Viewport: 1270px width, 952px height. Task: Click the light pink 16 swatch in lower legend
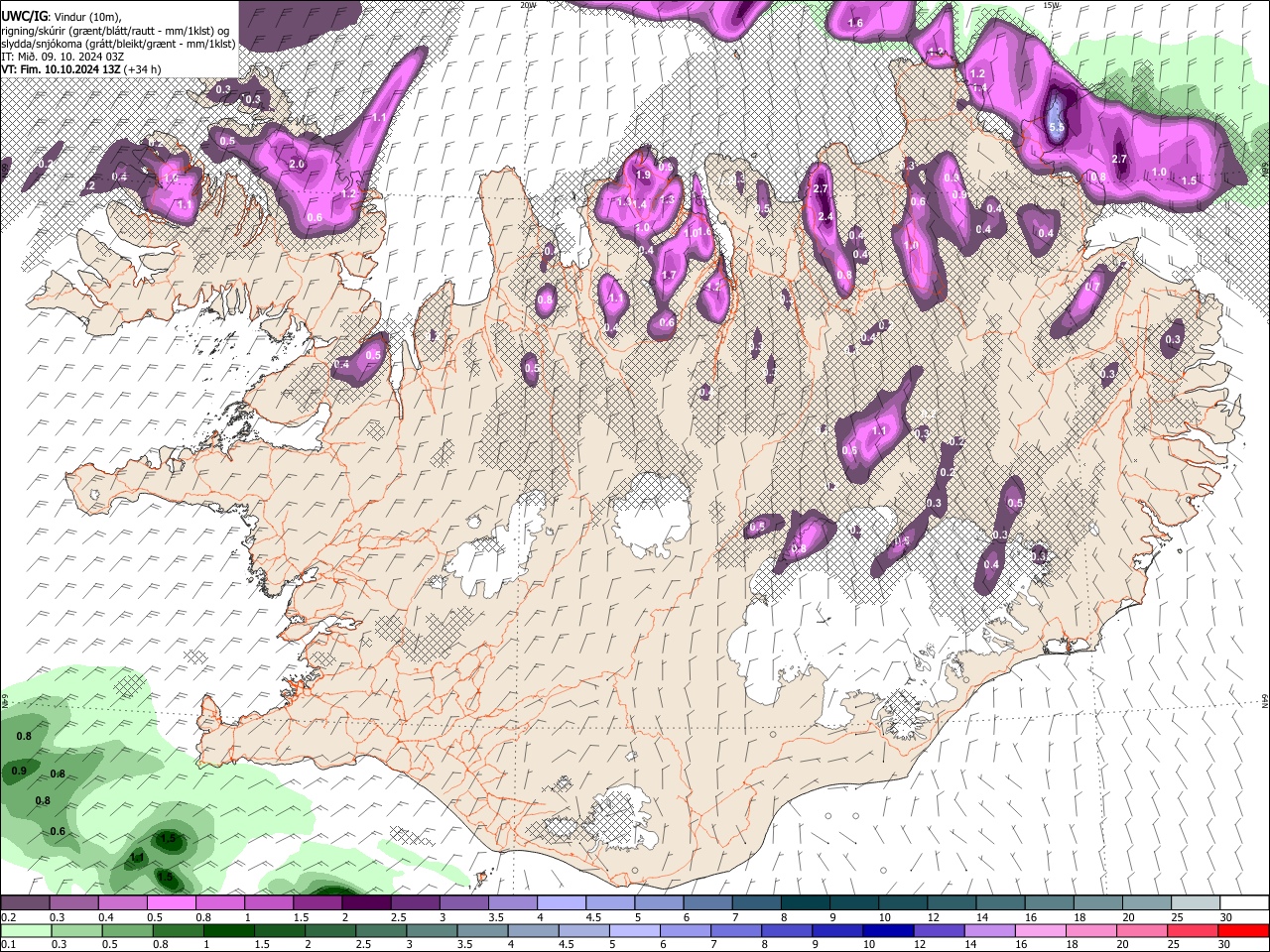tap(1039, 931)
